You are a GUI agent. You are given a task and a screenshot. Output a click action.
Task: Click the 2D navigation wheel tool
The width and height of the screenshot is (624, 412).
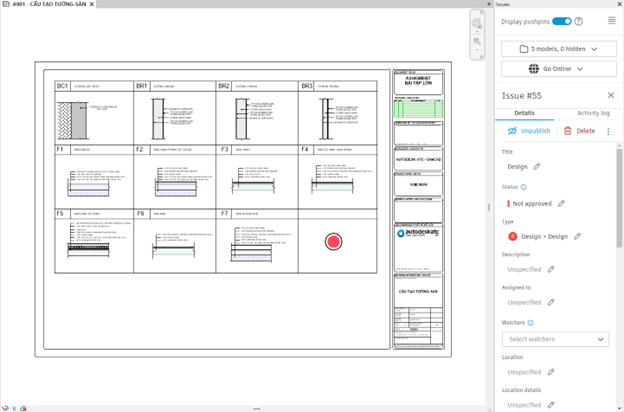[476, 23]
